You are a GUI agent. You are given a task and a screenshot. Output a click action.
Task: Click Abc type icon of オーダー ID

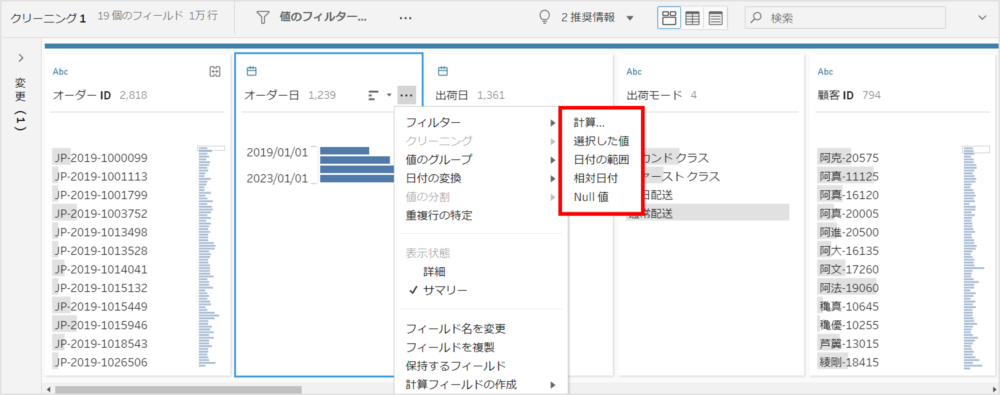pos(61,71)
